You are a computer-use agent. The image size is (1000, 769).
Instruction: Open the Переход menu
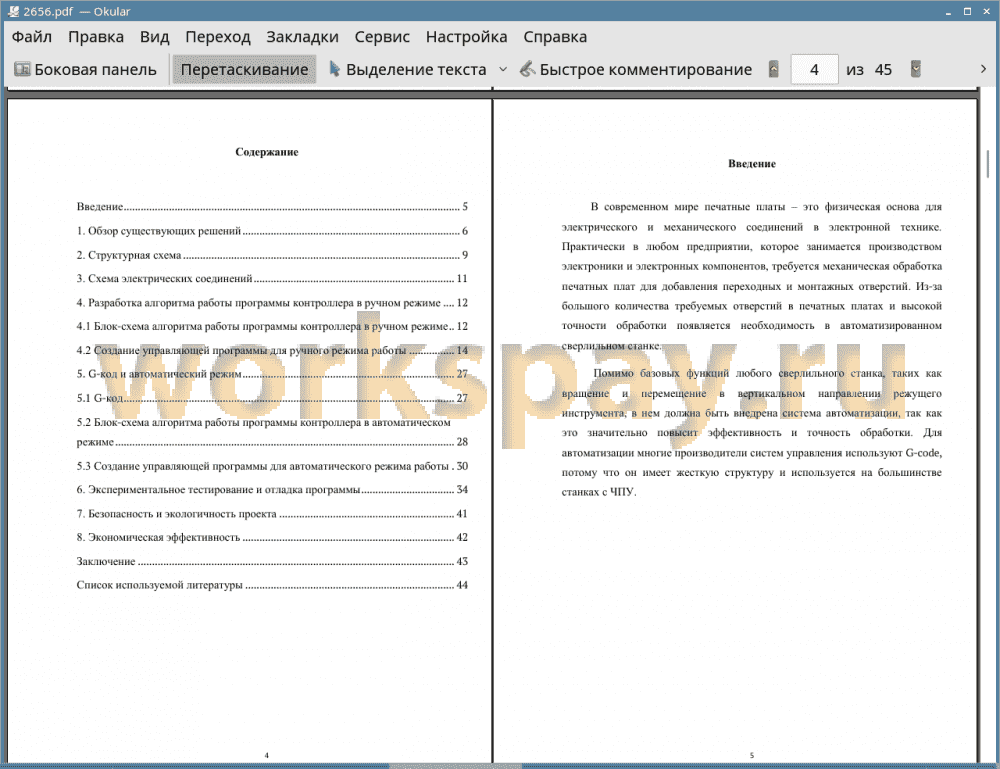point(217,37)
